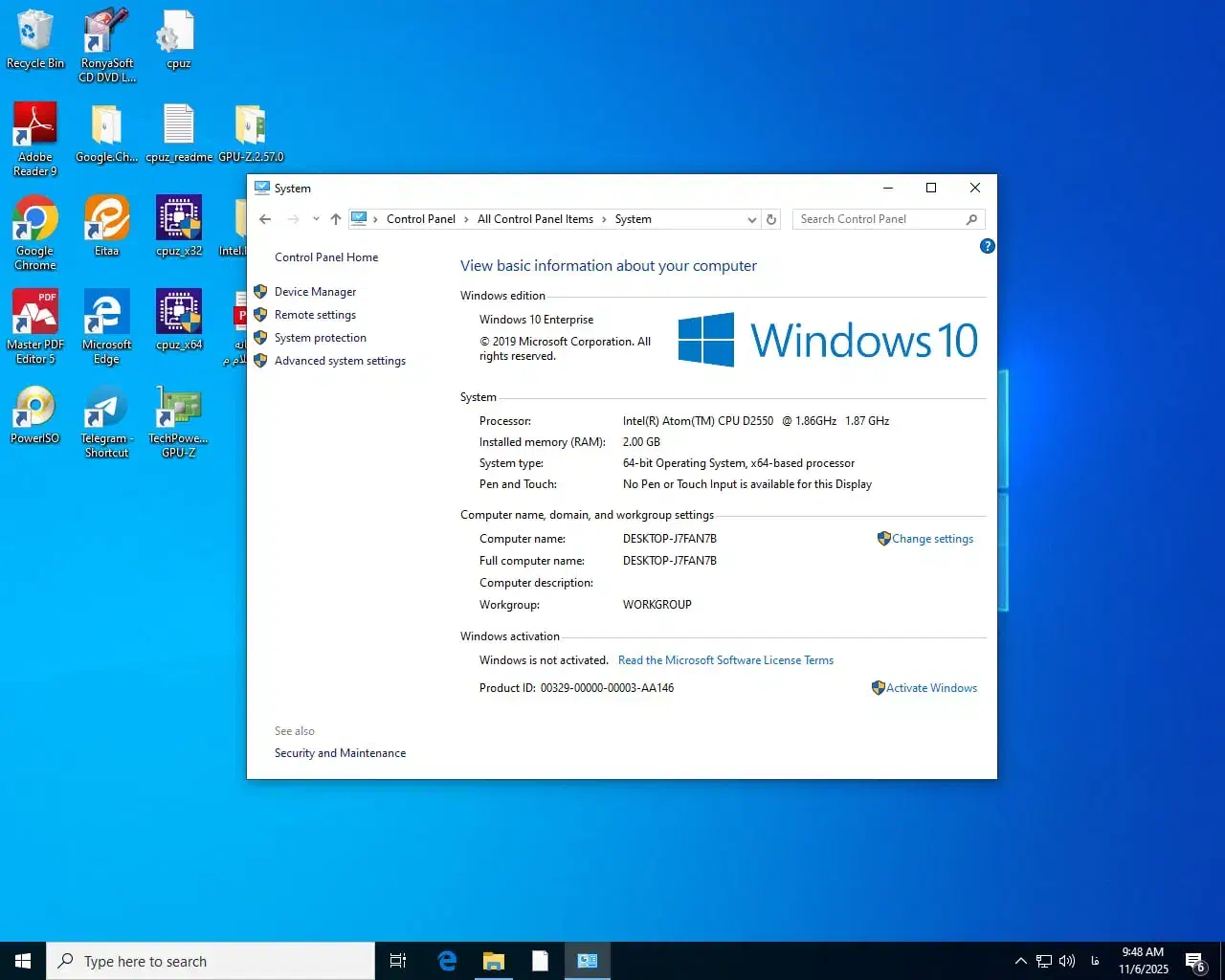
Task: Expand the address bar history dropdown
Action: click(751, 219)
